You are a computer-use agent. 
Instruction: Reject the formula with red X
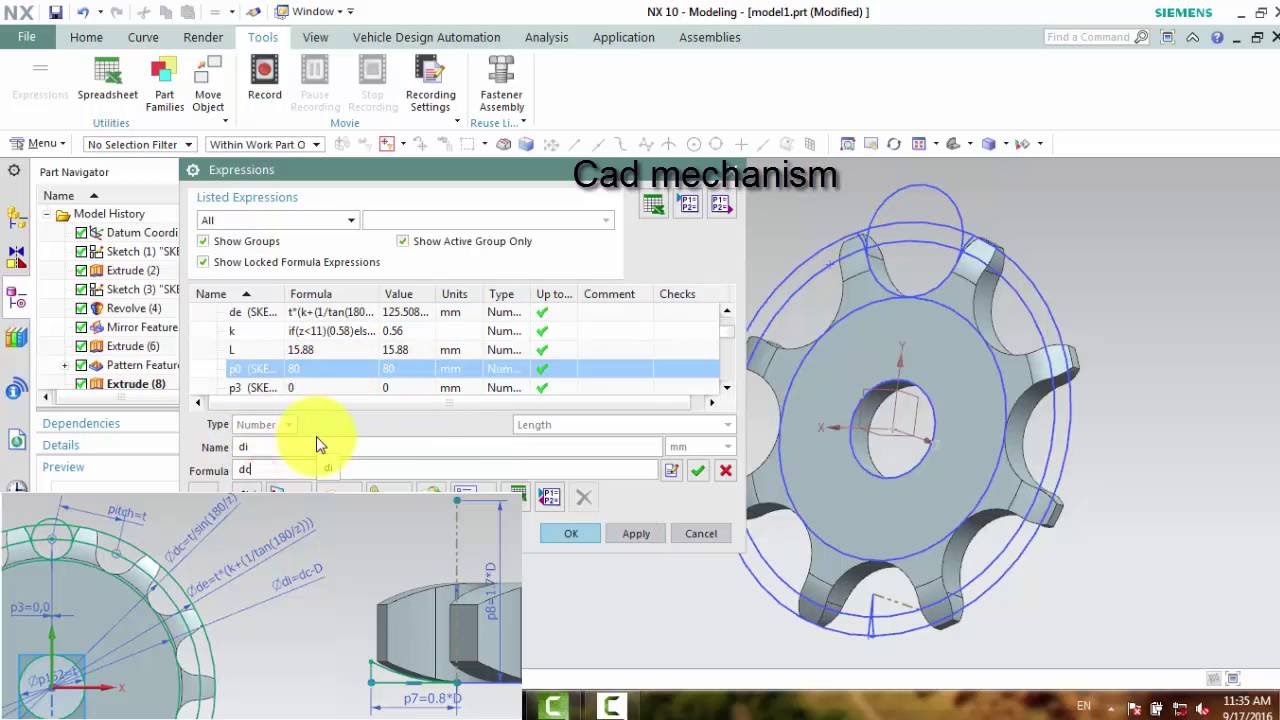pyautogui.click(x=726, y=470)
